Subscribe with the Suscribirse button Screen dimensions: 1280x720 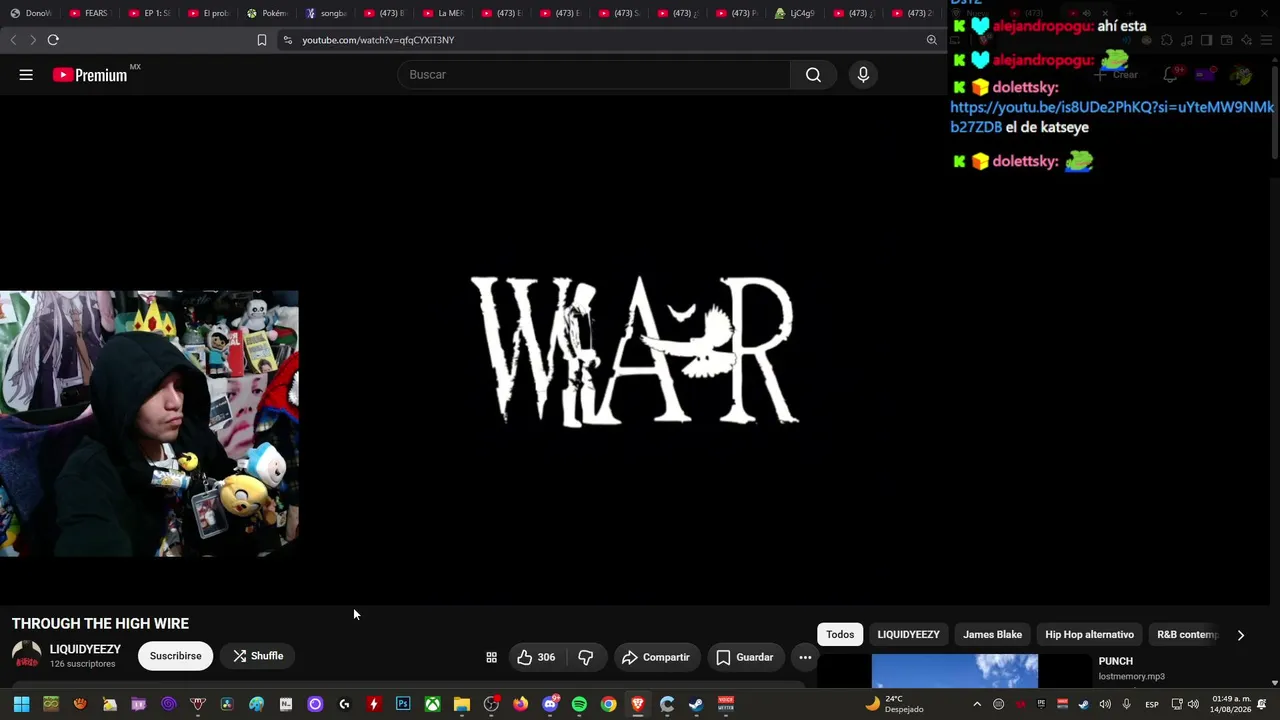click(176, 656)
